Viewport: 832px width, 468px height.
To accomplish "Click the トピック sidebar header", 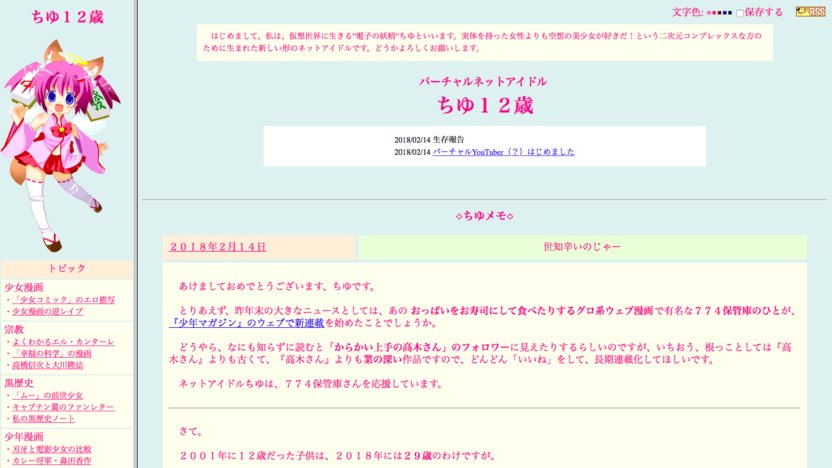I will (x=67, y=268).
